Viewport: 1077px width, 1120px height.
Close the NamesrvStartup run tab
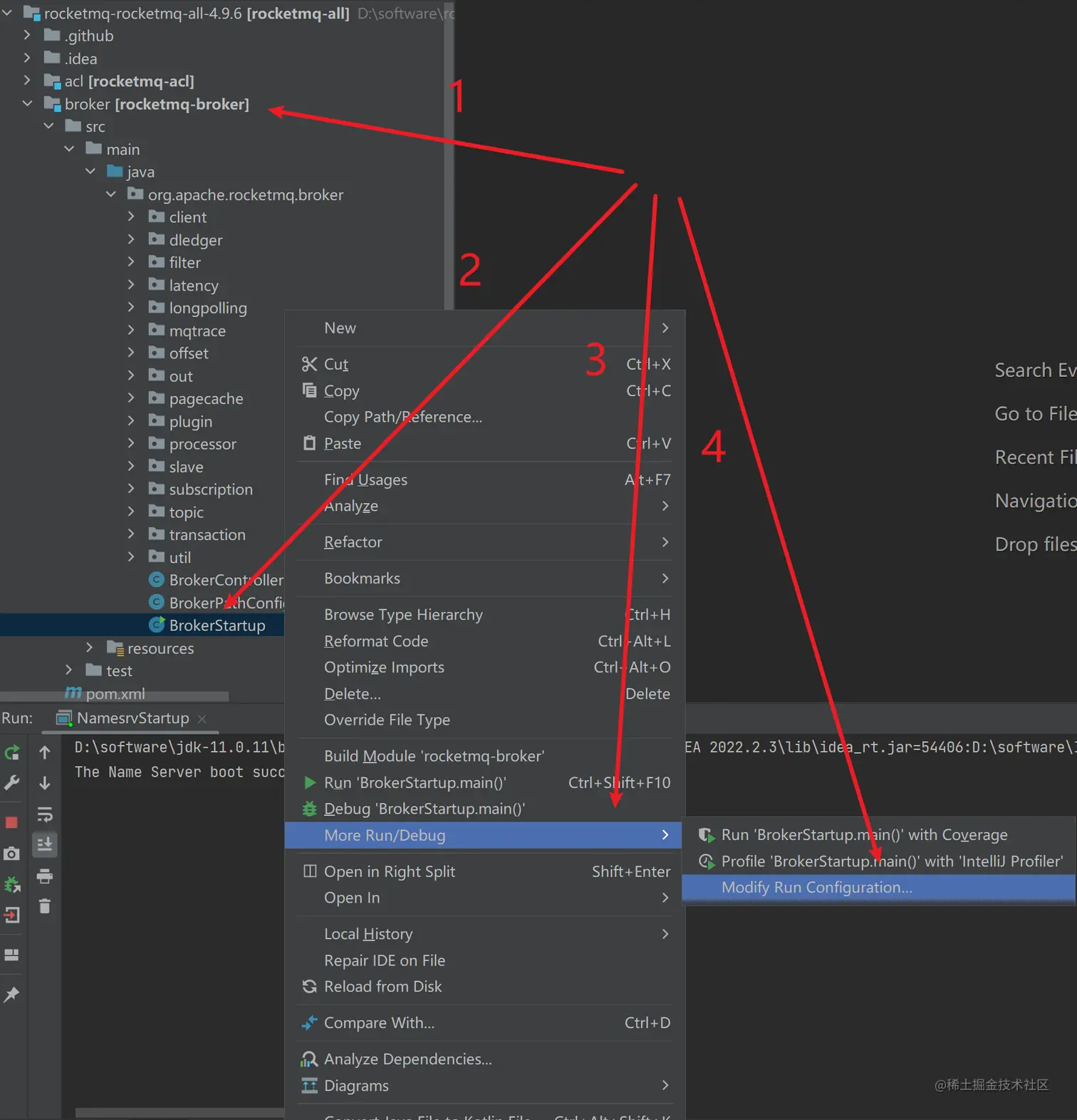pos(202,718)
